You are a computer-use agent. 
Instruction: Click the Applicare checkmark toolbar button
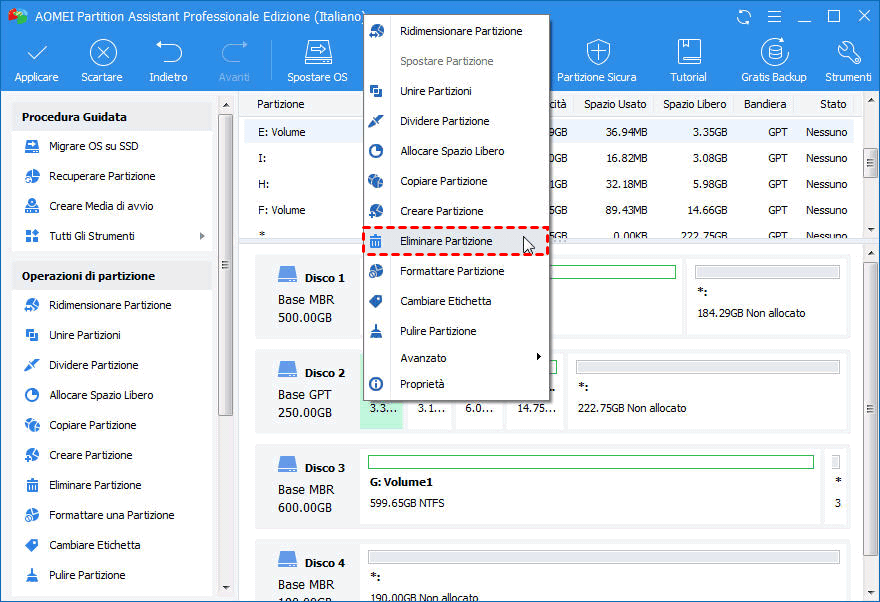click(36, 61)
